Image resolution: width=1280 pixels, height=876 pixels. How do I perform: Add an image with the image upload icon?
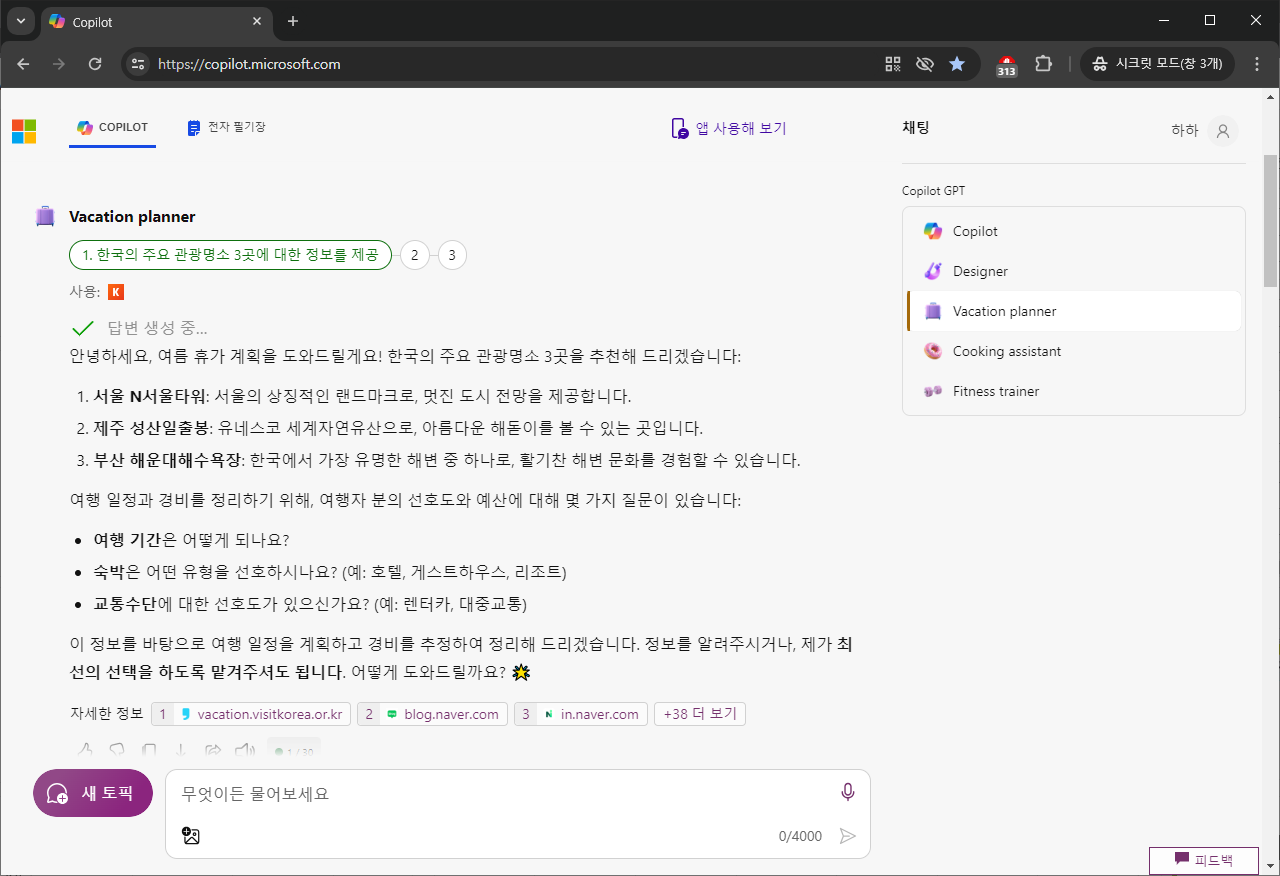pos(191,836)
